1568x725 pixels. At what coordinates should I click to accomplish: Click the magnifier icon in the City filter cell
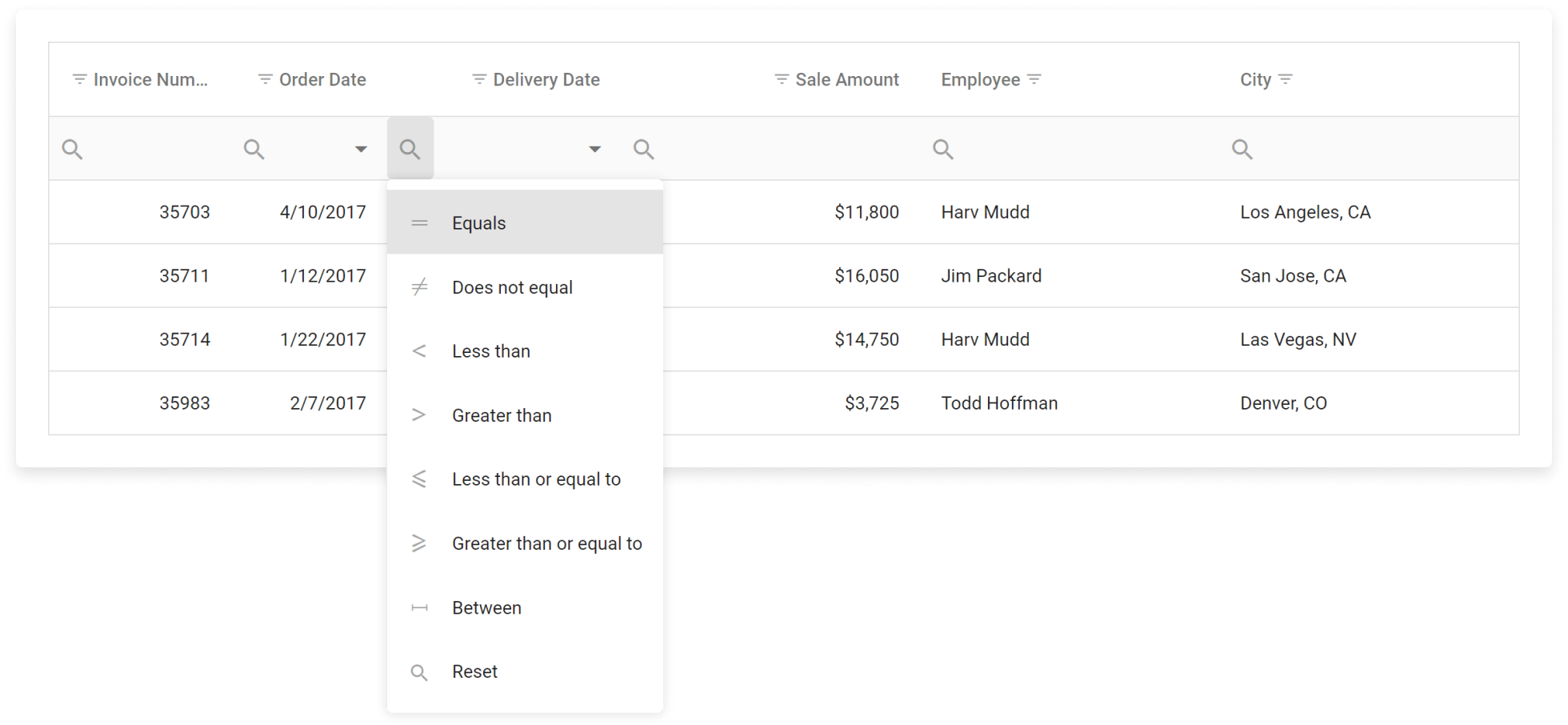pyautogui.click(x=1242, y=148)
